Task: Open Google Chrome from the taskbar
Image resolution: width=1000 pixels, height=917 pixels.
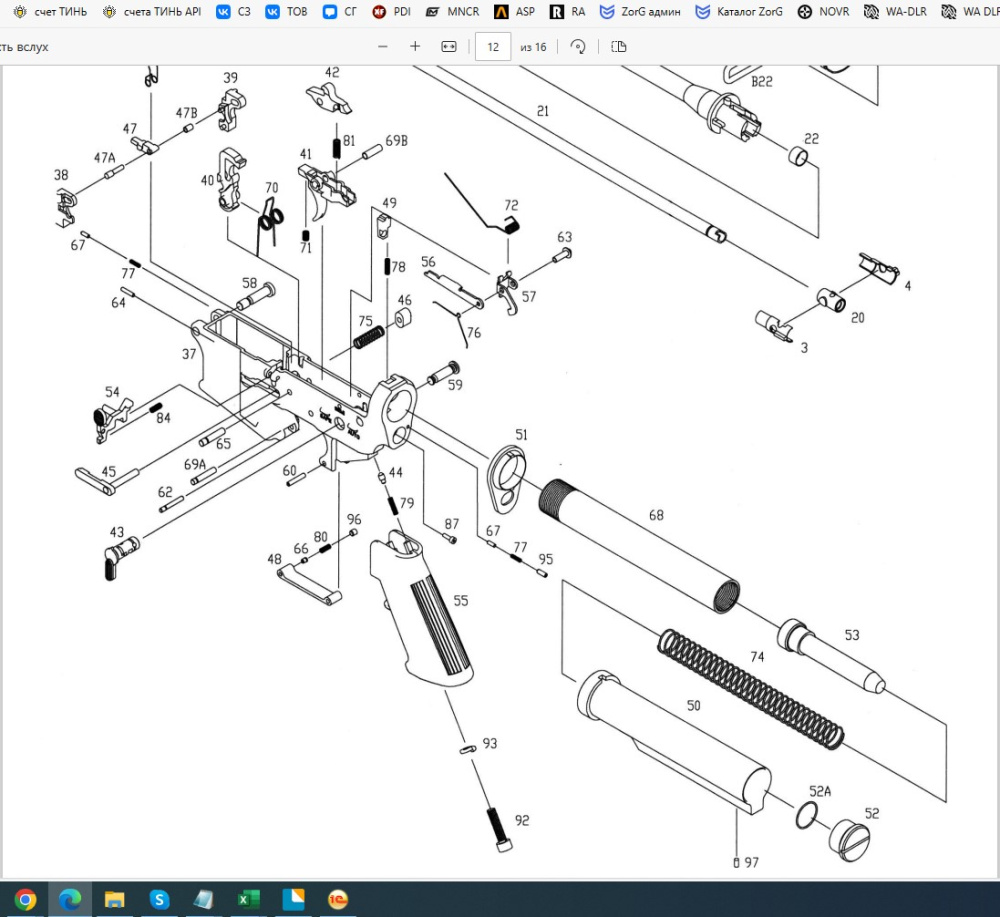Action: click(x=25, y=900)
